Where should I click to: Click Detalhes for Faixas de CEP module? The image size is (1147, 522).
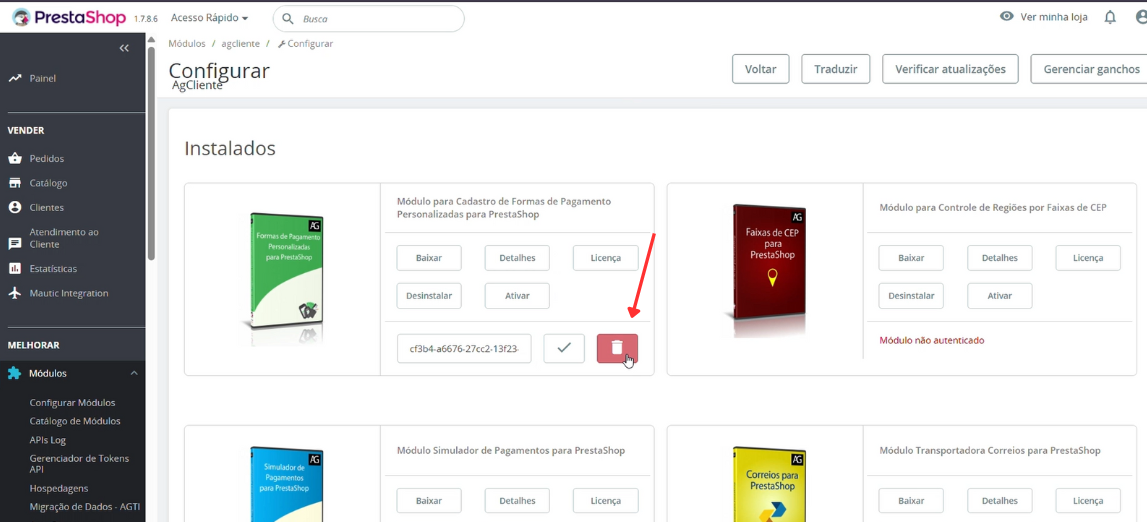pos(1000,258)
